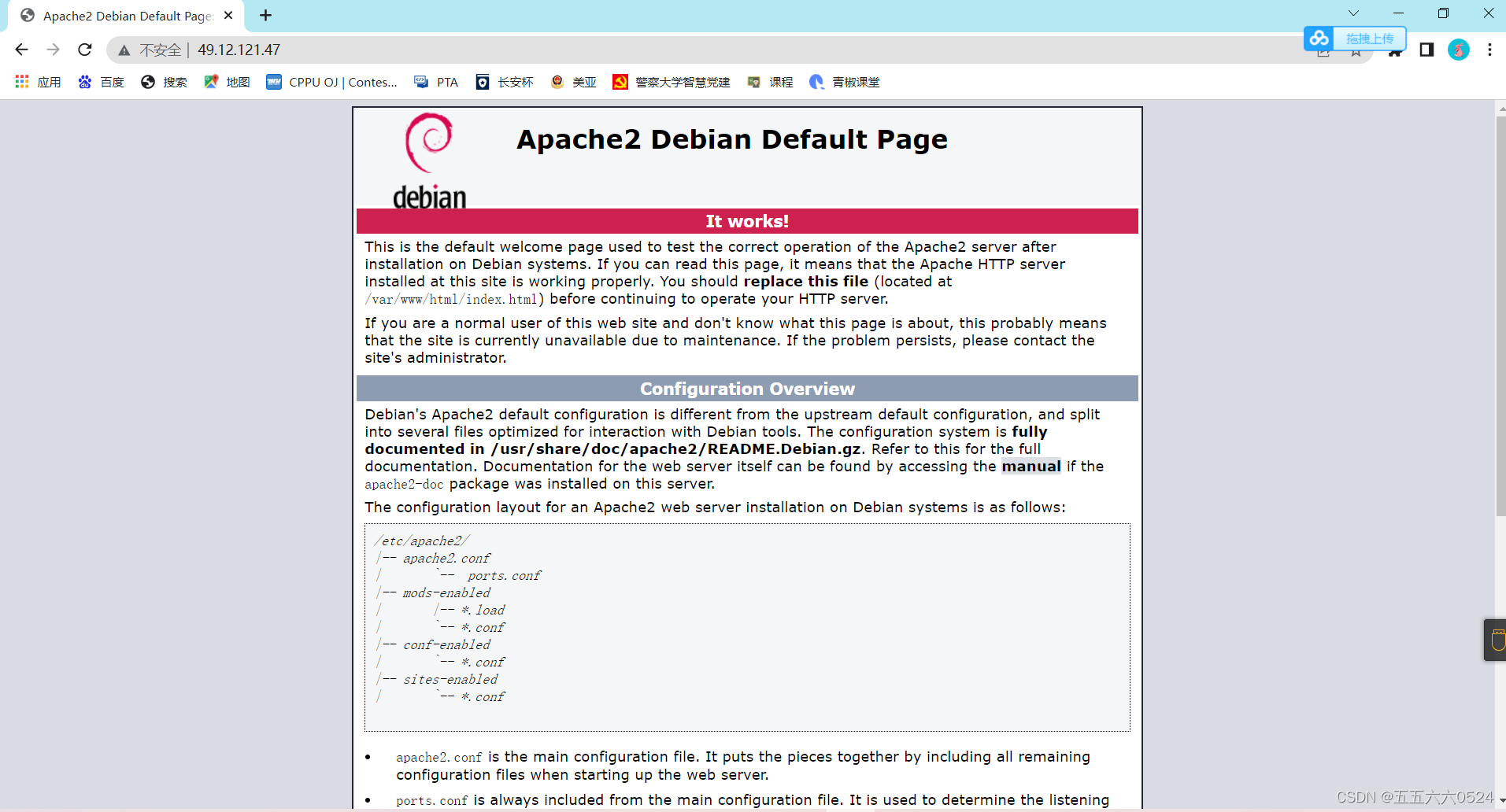Image resolution: width=1506 pixels, height=812 pixels.
Task: Open the 百度 bookmark
Action: coord(101,82)
